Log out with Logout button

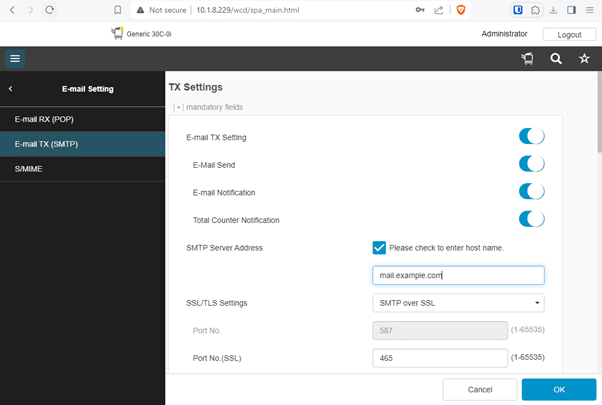coord(569,35)
